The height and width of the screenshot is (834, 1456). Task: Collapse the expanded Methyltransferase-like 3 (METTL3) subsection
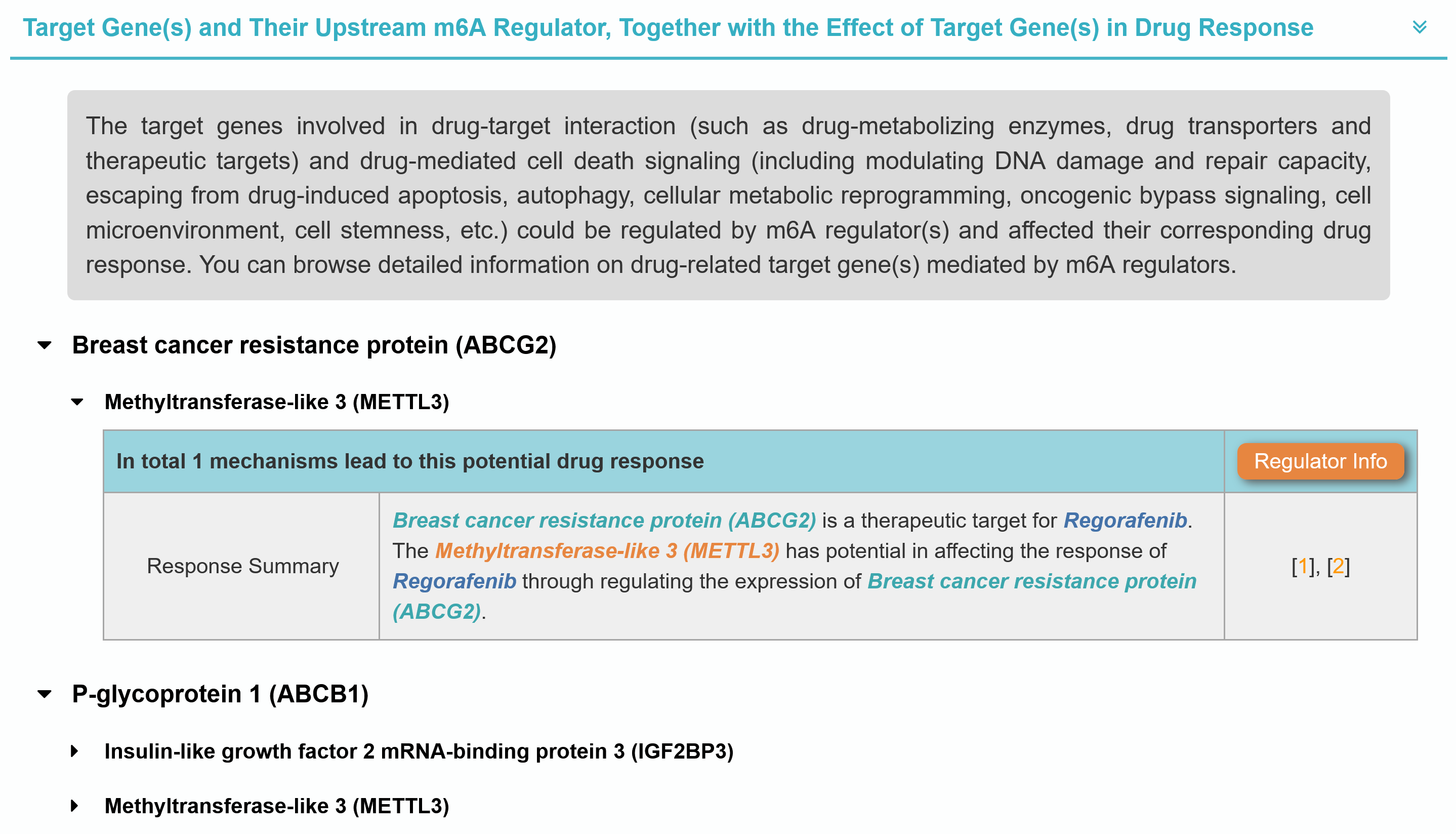(77, 402)
